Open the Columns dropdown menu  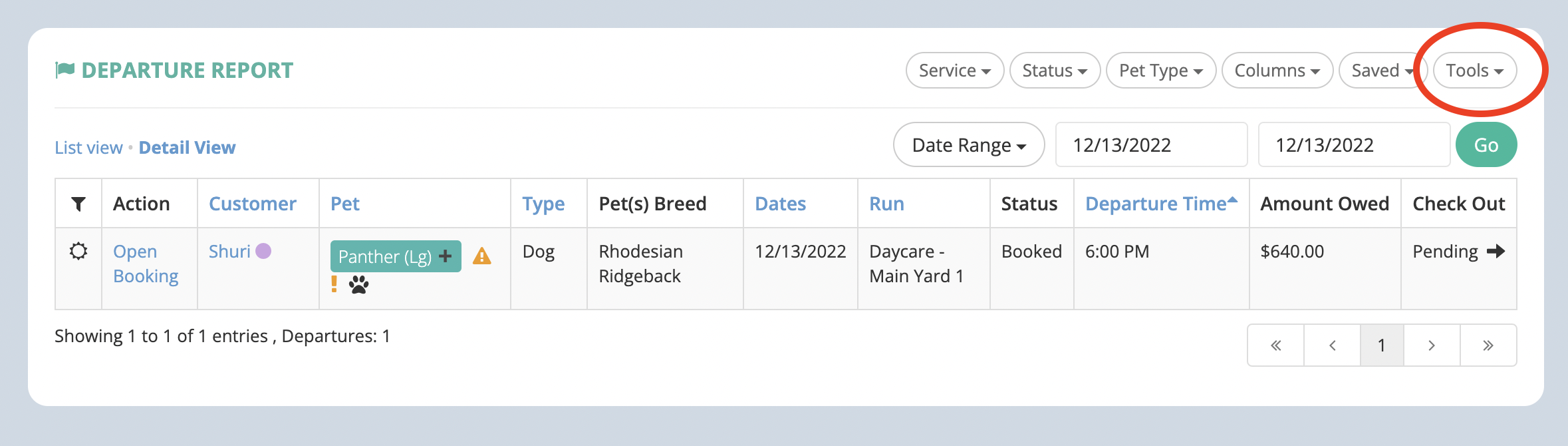pyautogui.click(x=1277, y=71)
